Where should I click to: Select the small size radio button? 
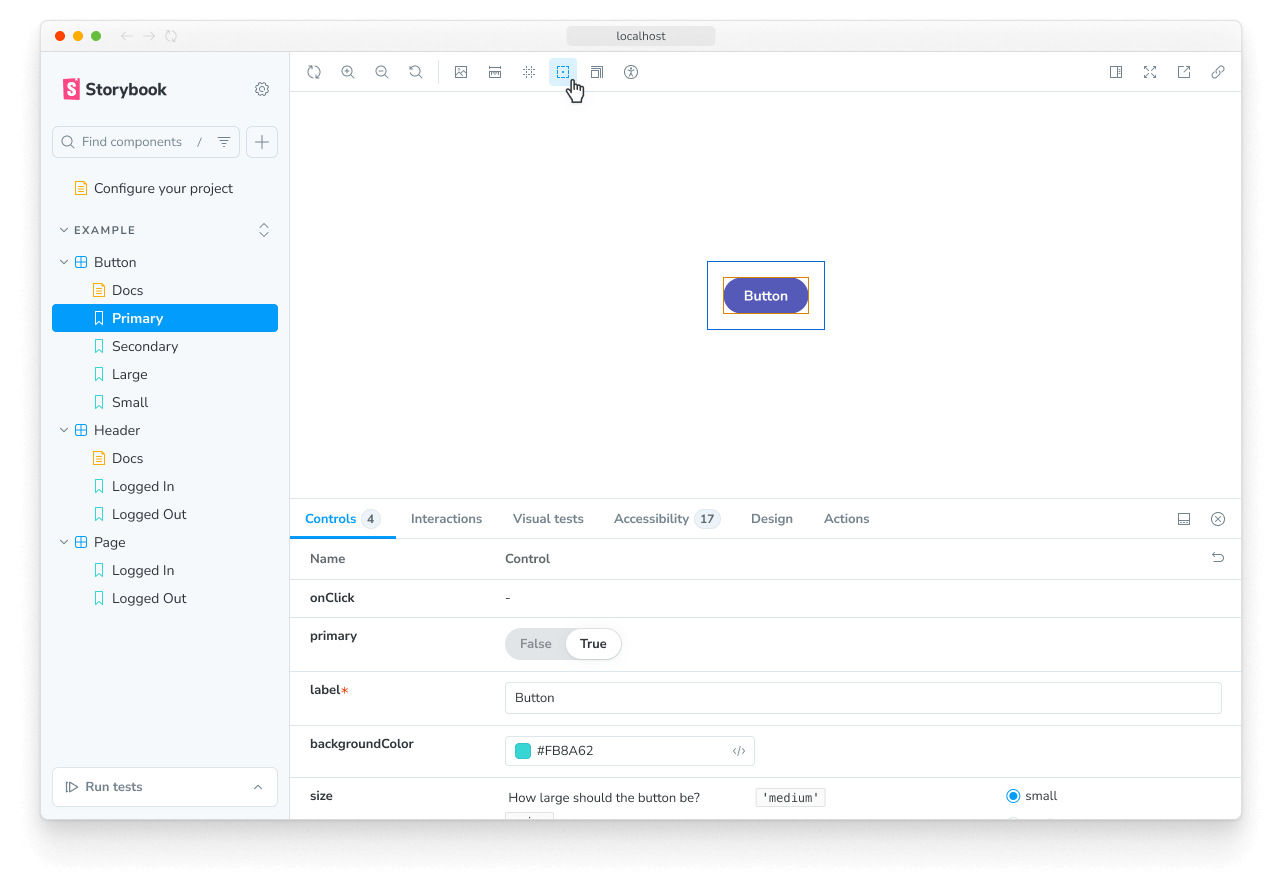coord(1013,795)
